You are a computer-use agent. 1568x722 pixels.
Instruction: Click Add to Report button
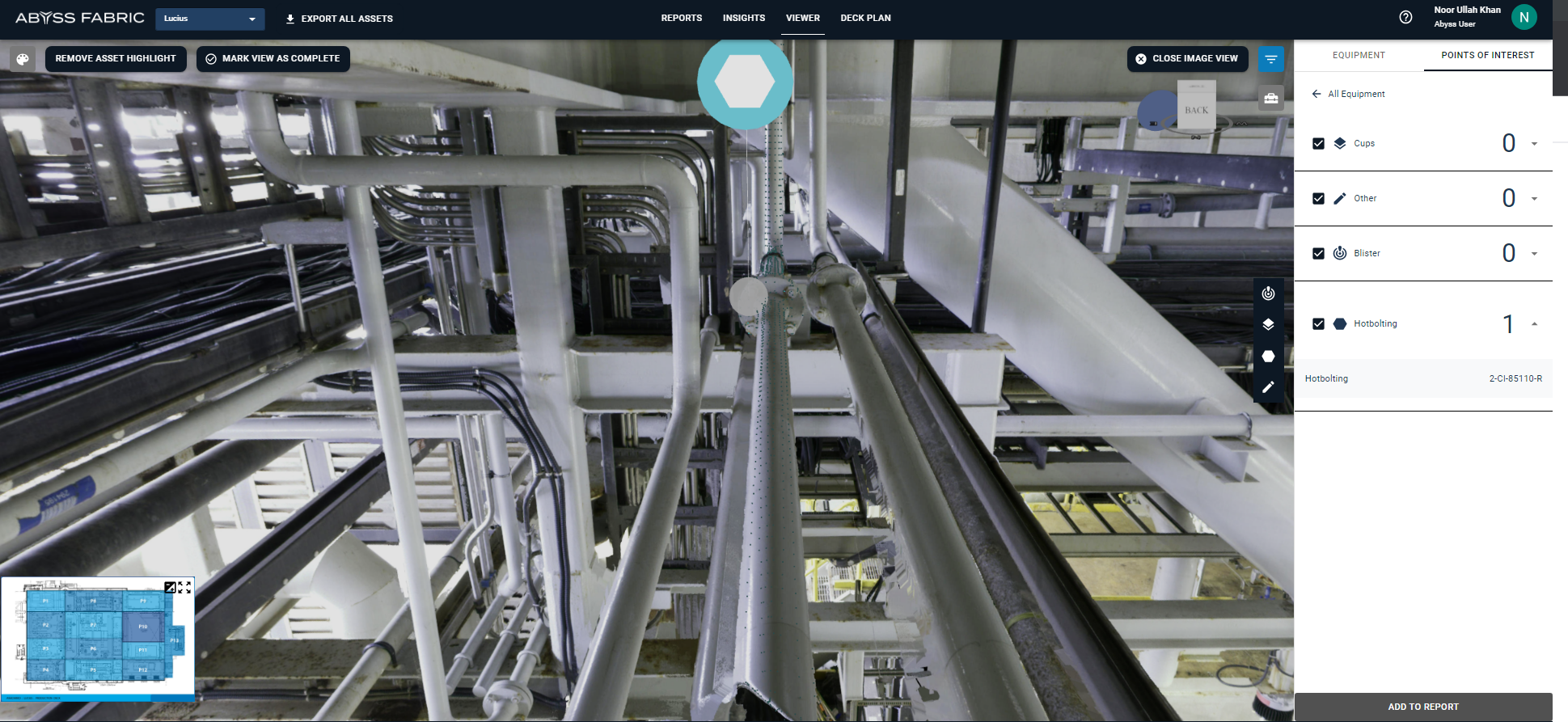coord(1422,707)
